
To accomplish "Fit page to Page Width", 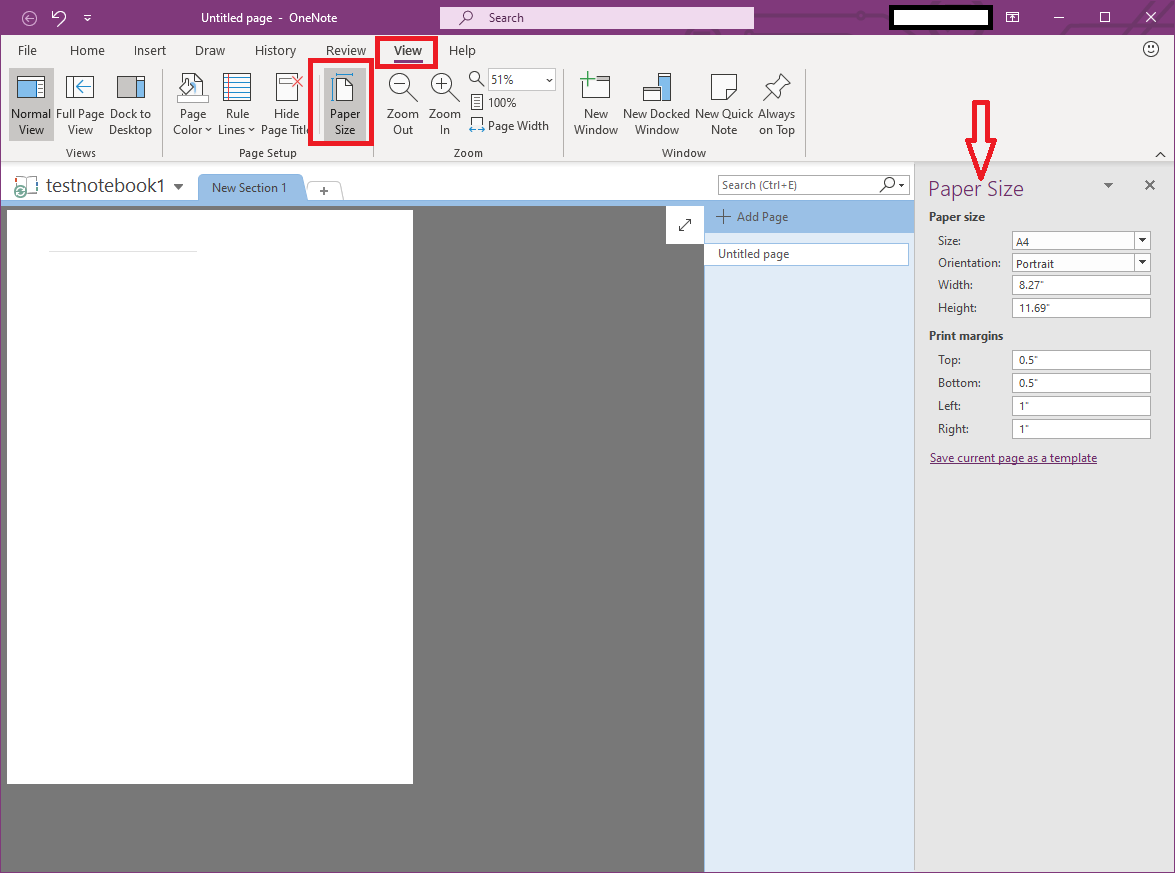I will click(509, 126).
